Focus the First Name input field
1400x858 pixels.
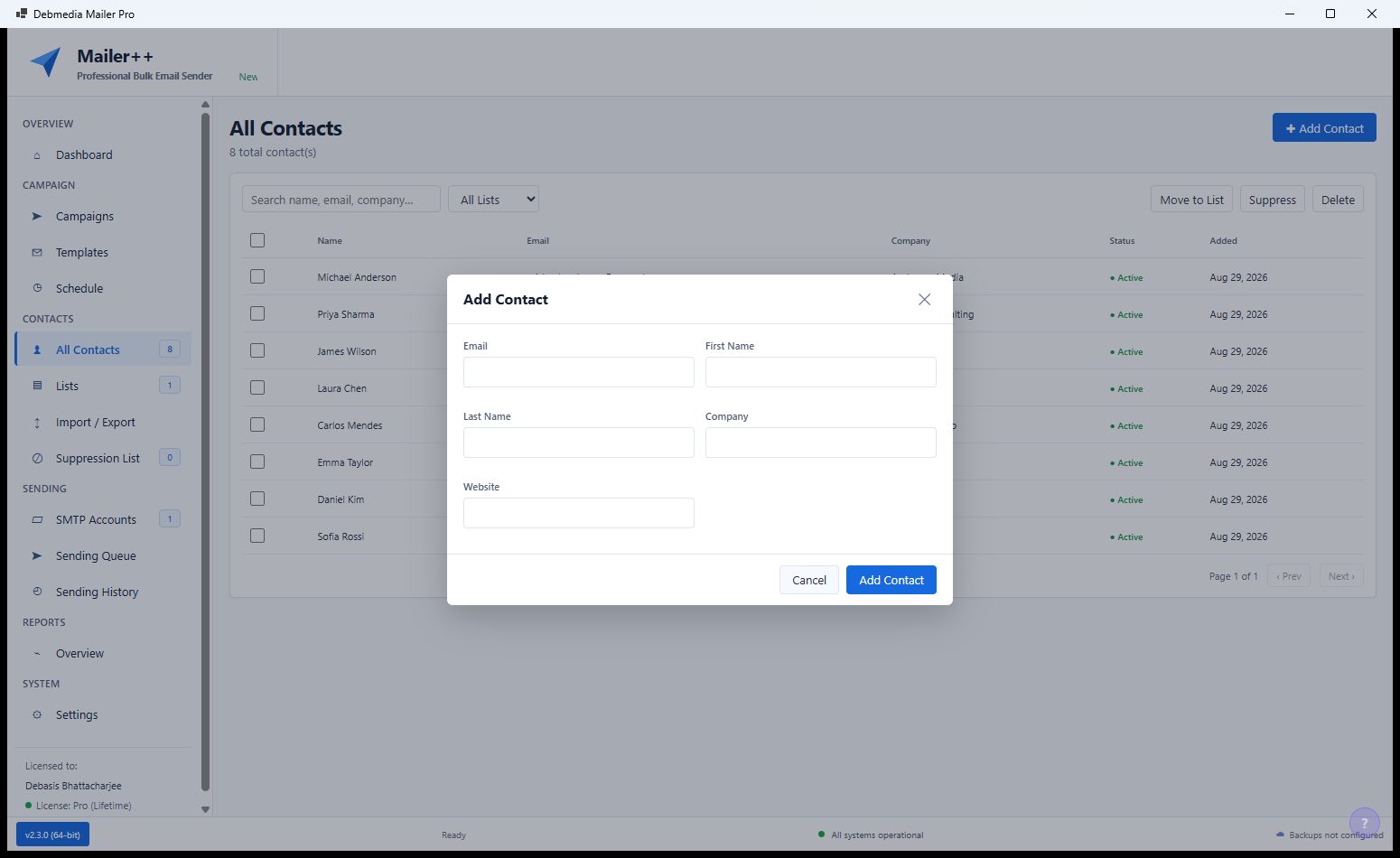pos(821,372)
